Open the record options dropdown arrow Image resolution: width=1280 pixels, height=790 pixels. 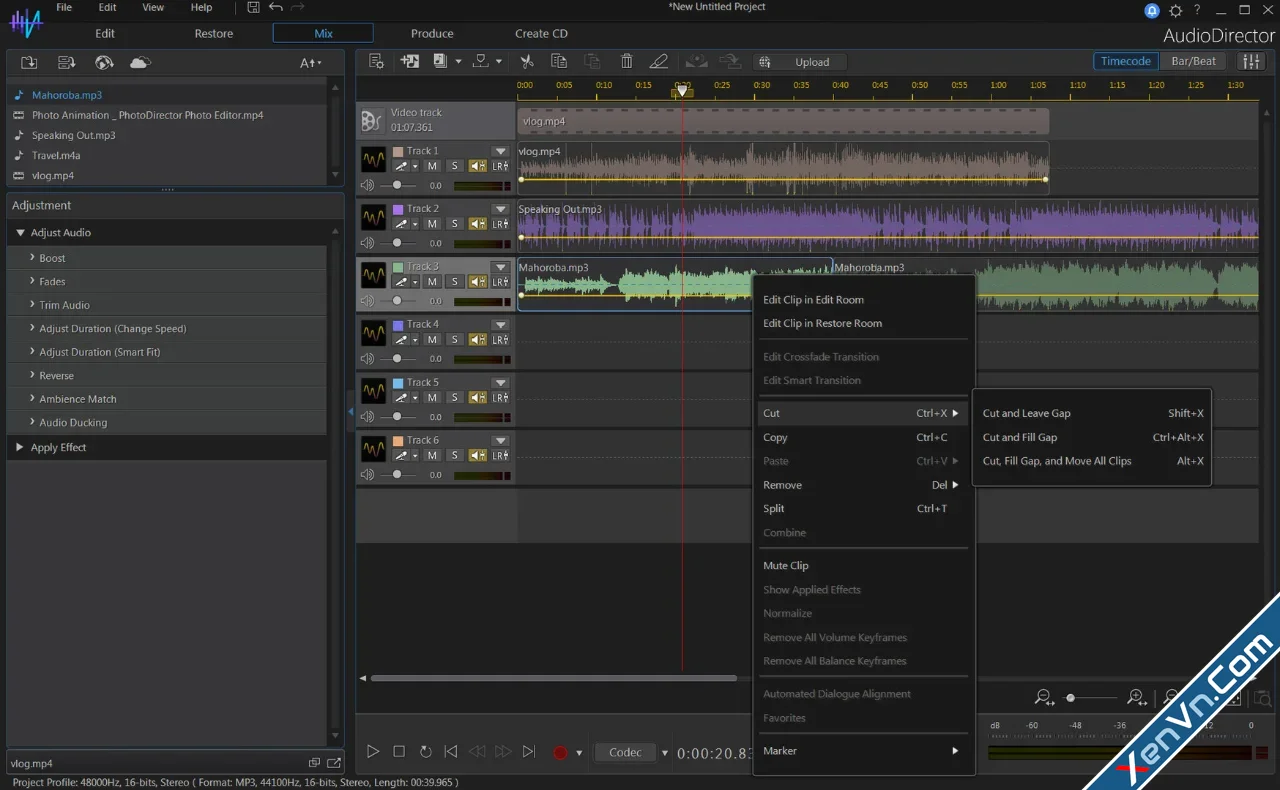tap(579, 753)
